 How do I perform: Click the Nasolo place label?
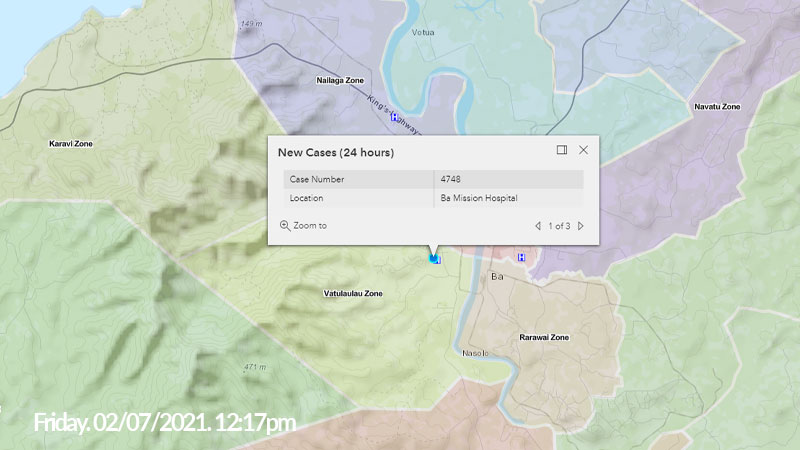(x=476, y=353)
